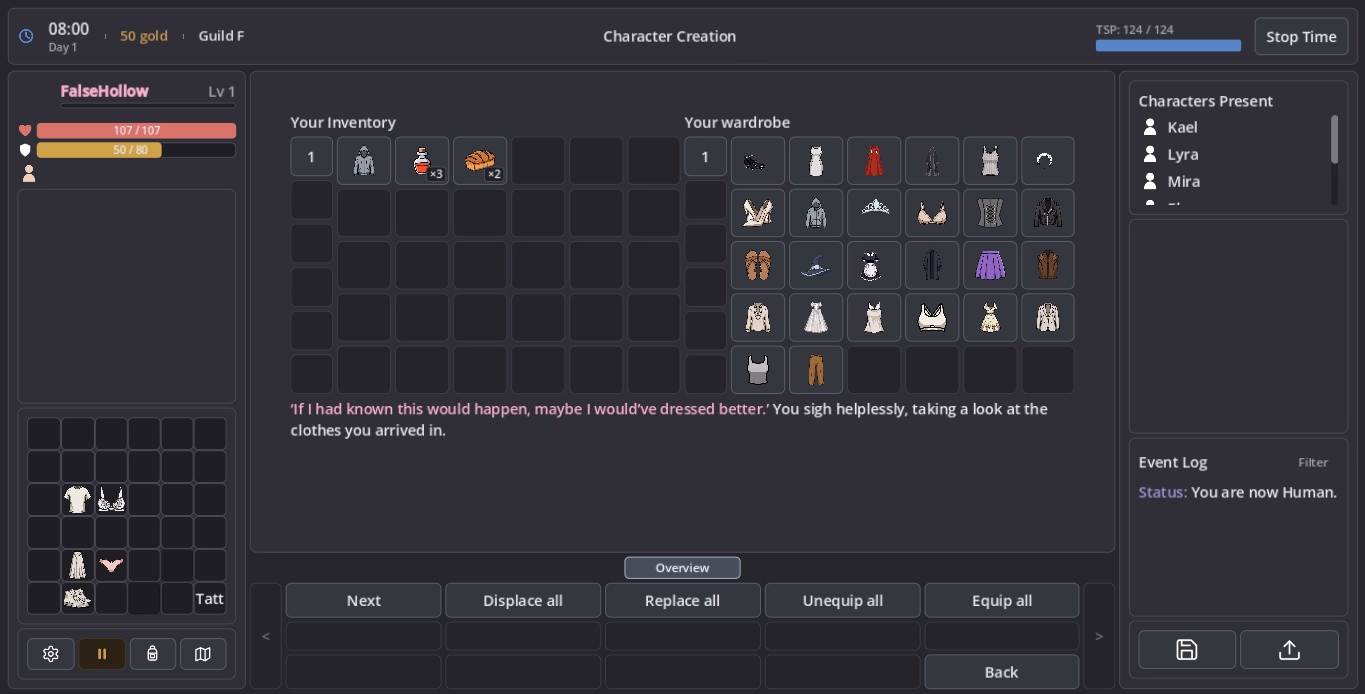The image size is (1365, 694).
Task: Open the world map icon
Action: [203, 654]
